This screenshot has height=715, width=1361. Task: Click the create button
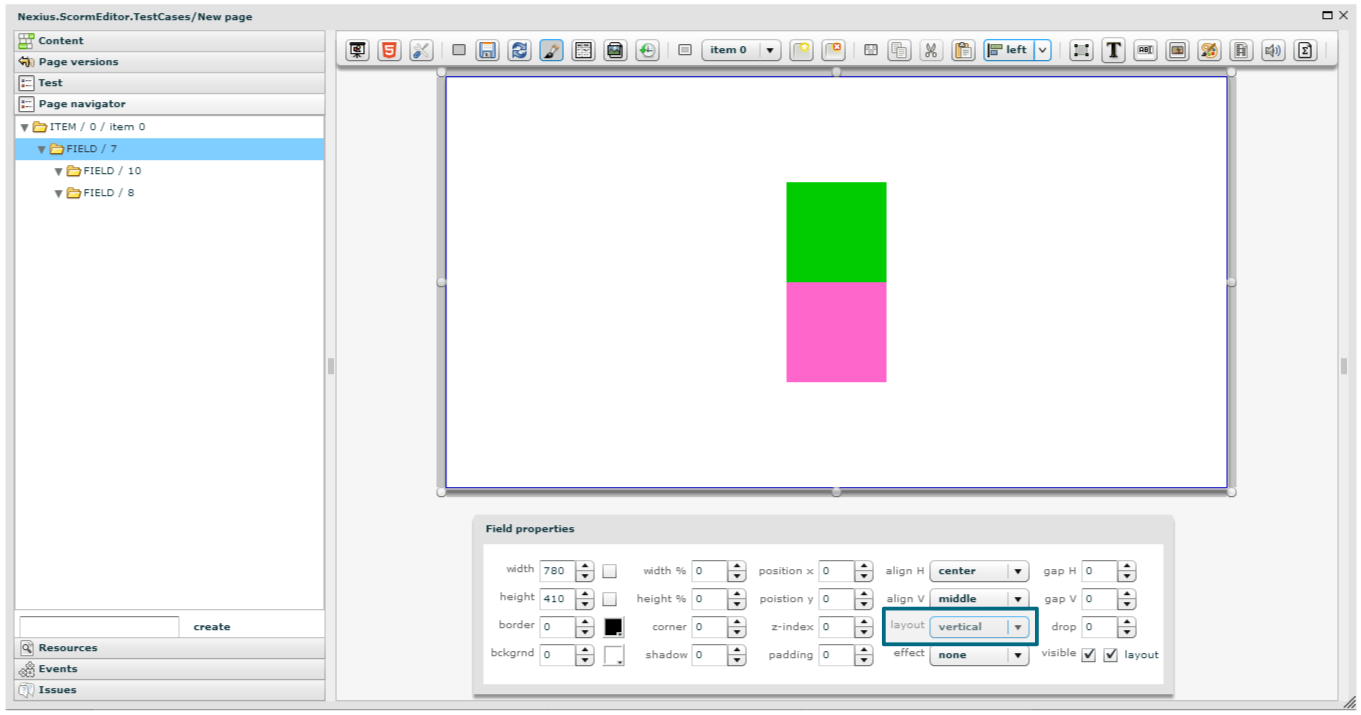[211, 627]
